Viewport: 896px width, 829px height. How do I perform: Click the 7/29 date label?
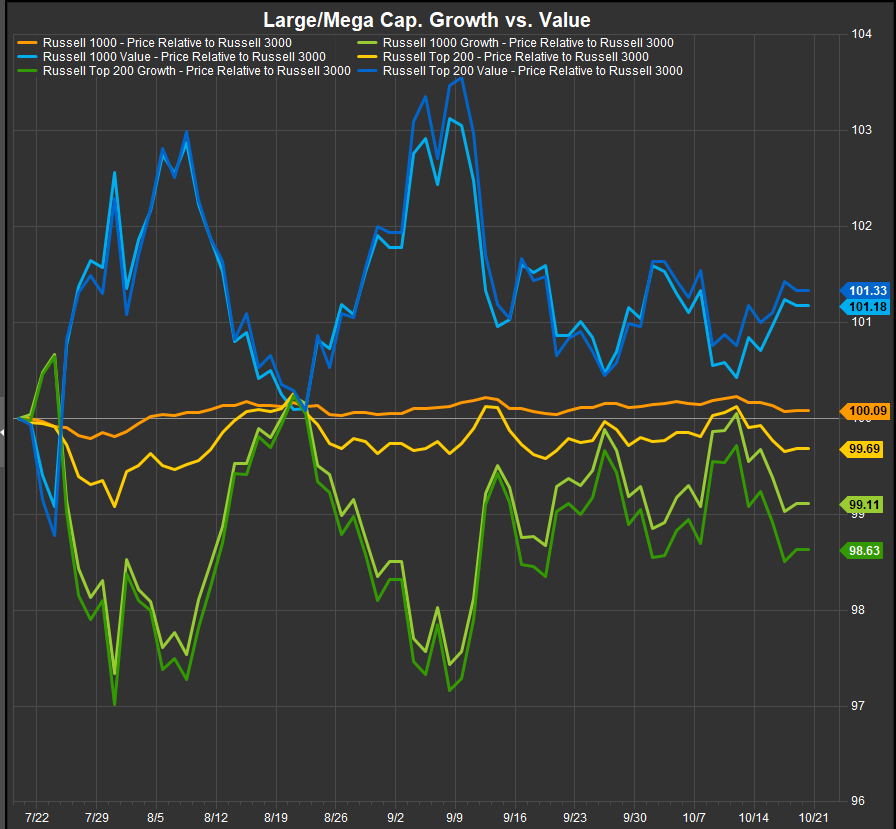point(97,818)
